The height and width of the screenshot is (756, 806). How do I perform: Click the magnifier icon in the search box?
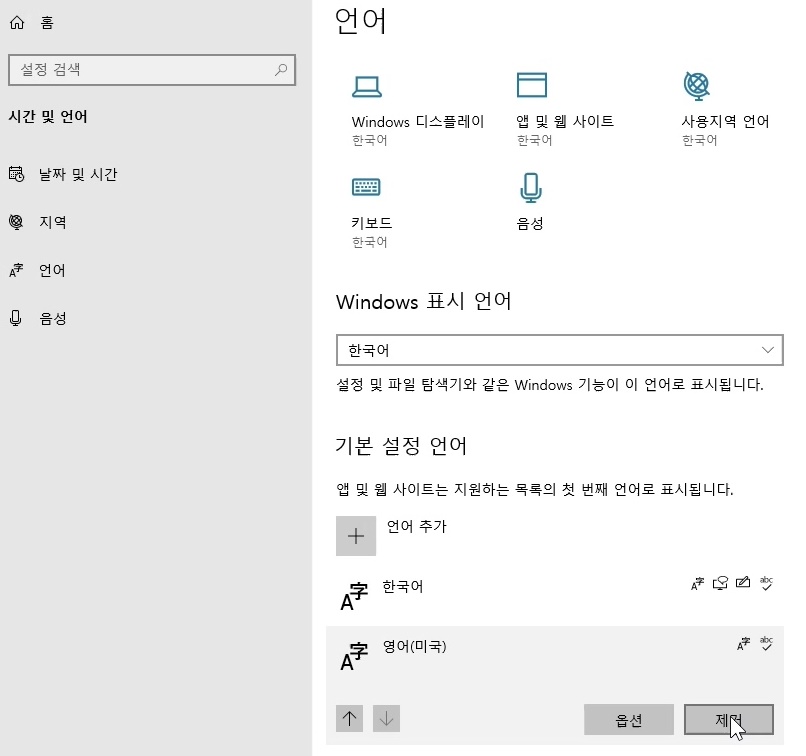point(281,69)
